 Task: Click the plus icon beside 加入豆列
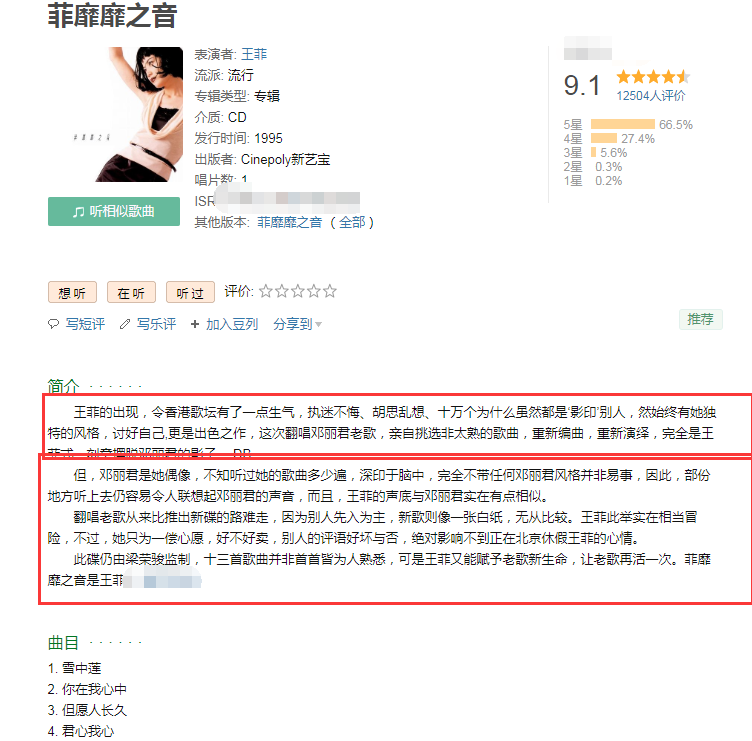[x=195, y=324]
